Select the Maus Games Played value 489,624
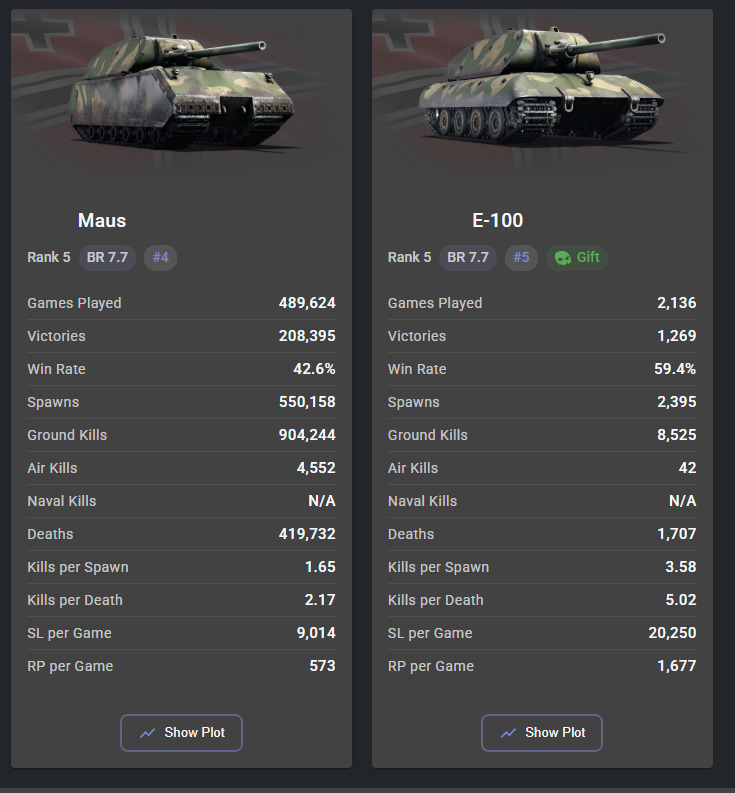The height and width of the screenshot is (793, 735). coord(307,303)
